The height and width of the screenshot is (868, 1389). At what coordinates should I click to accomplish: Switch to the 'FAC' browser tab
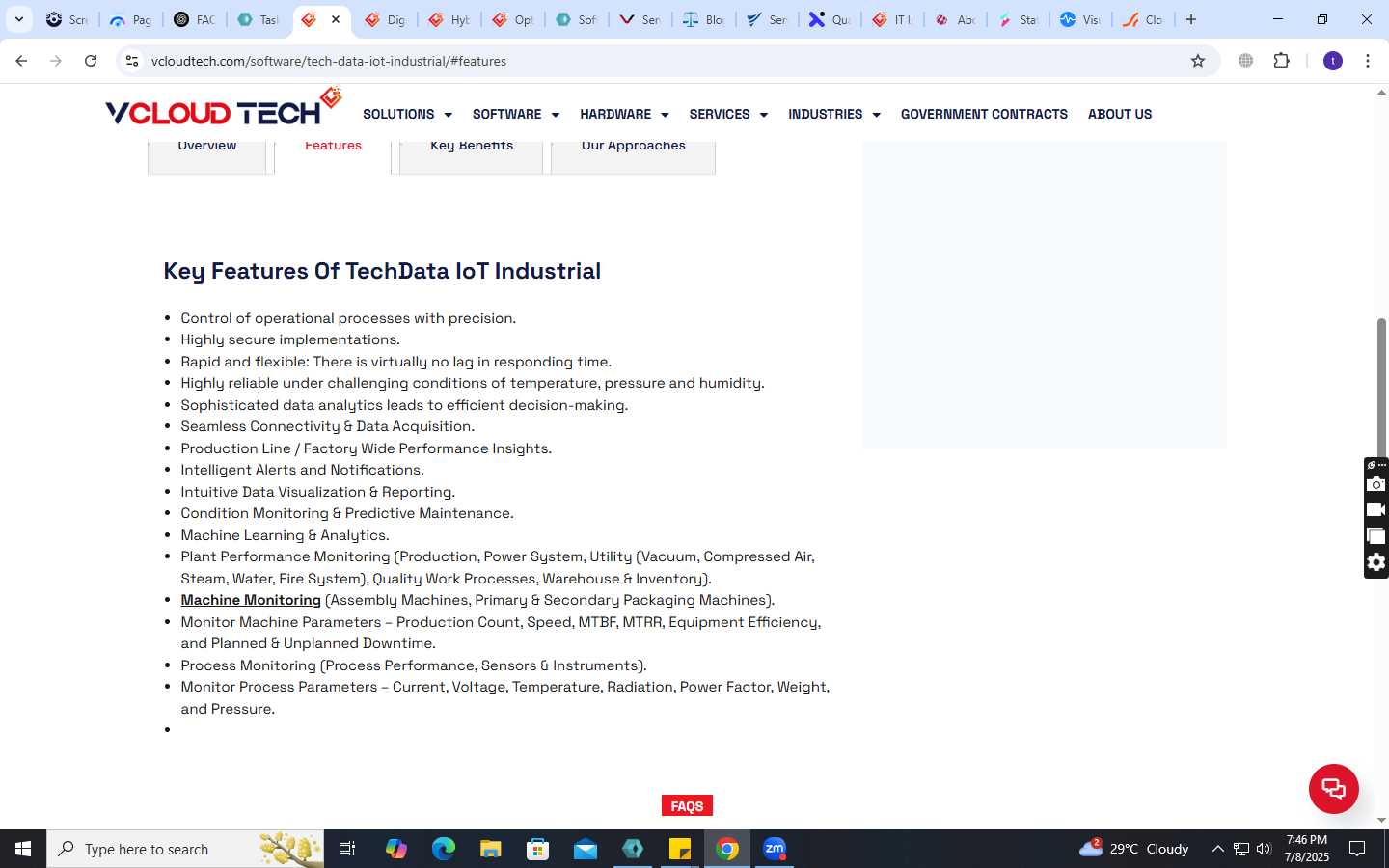coord(195,19)
